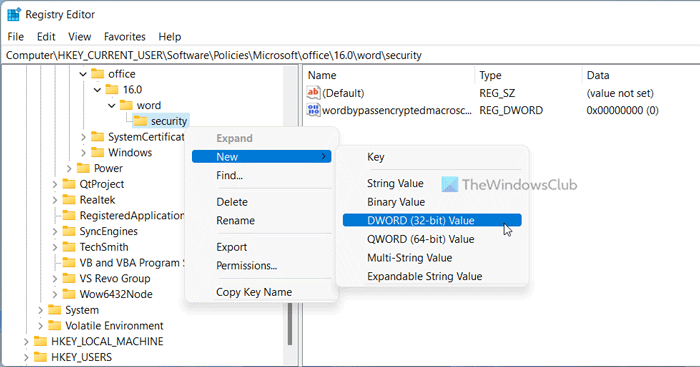
Task: Expand the Windows key under Microsoft
Action: (83, 153)
